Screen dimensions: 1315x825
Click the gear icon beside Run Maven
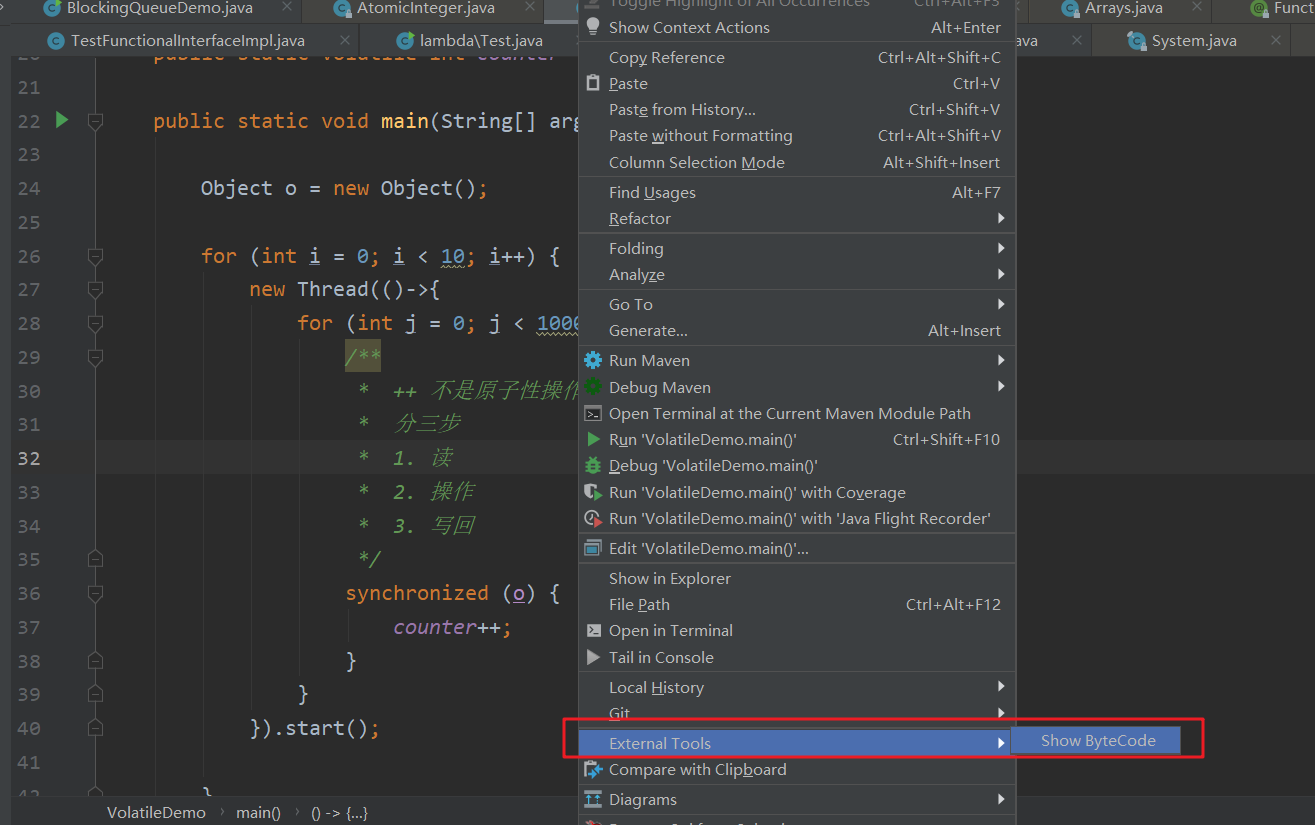tap(593, 360)
